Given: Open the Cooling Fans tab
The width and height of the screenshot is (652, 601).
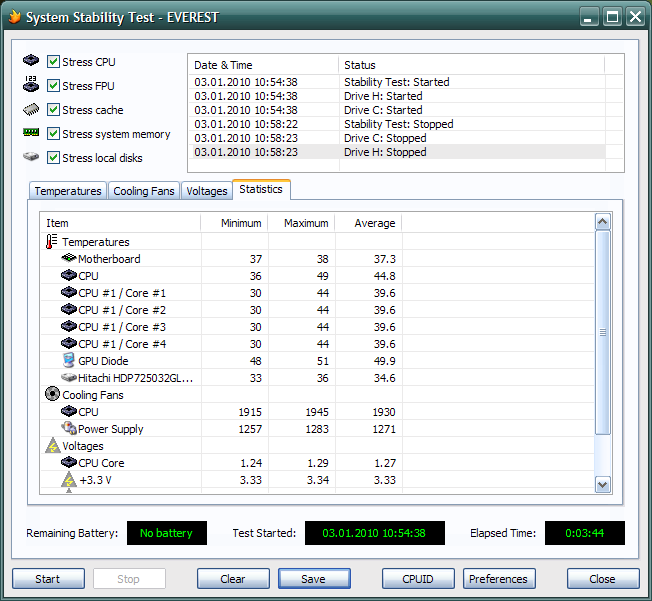Looking at the screenshot, I should pos(144,191).
